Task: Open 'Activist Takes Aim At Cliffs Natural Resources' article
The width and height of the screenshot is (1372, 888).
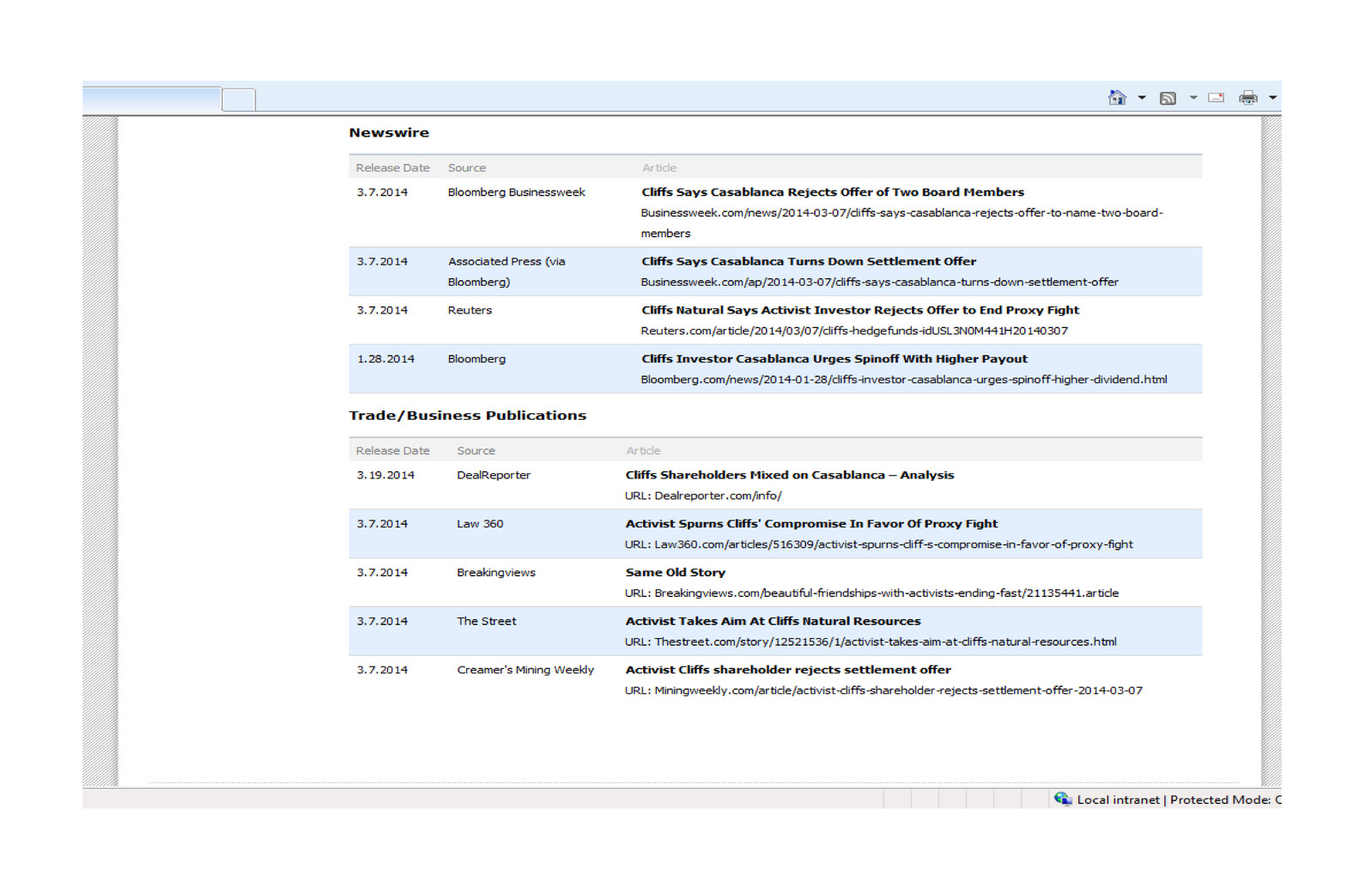Action: click(x=773, y=622)
